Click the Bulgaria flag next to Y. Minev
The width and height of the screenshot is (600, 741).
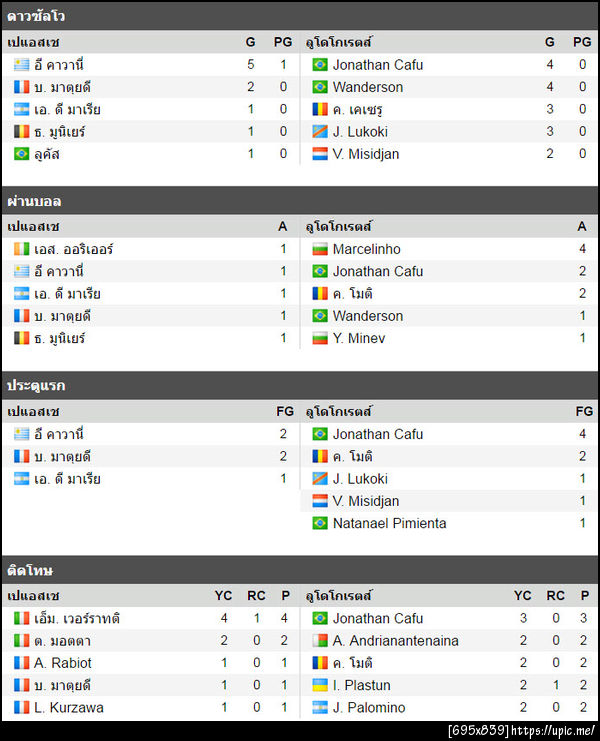320,338
